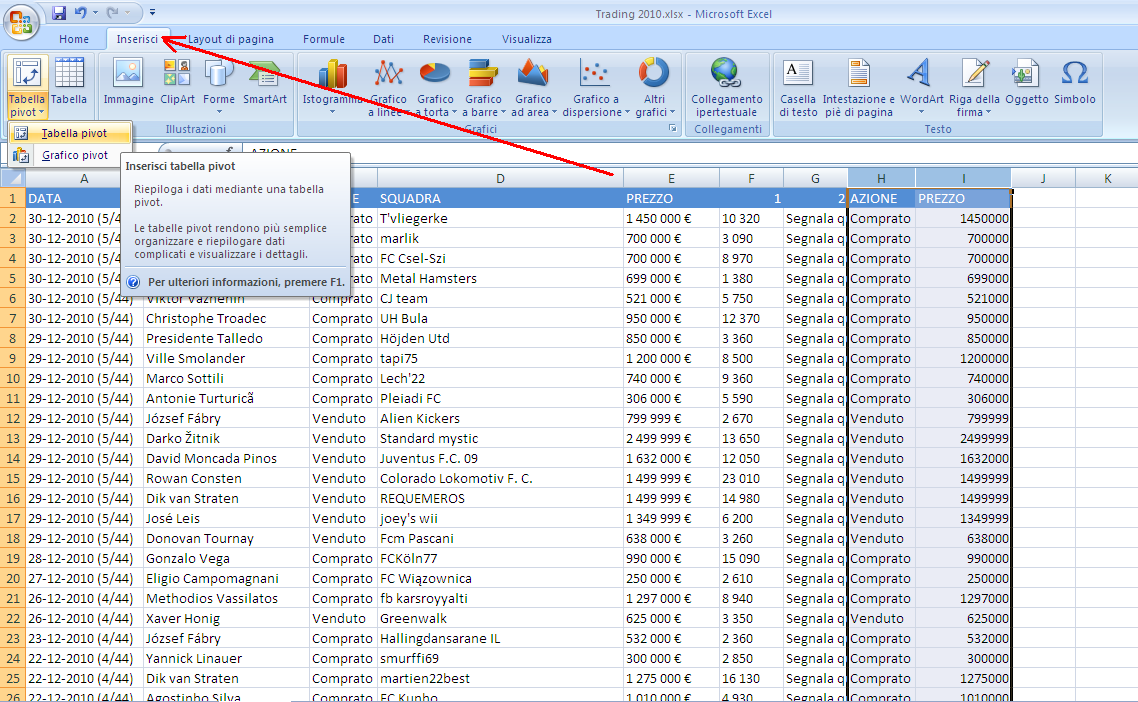Customize the Quick Access Toolbar arrow
The image size is (1138, 702).
(x=152, y=12)
